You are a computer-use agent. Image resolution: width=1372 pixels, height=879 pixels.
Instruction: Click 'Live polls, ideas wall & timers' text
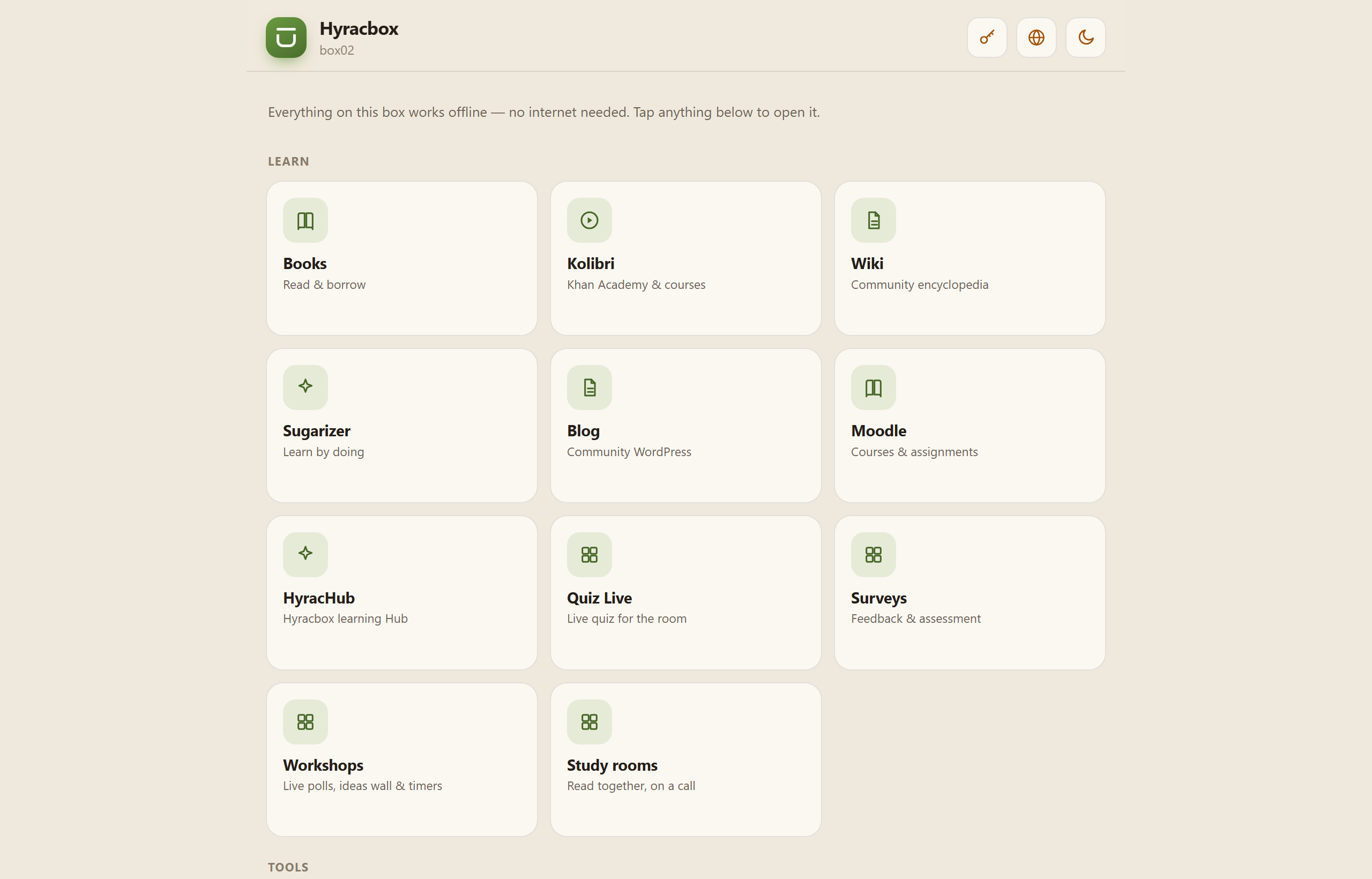362,785
